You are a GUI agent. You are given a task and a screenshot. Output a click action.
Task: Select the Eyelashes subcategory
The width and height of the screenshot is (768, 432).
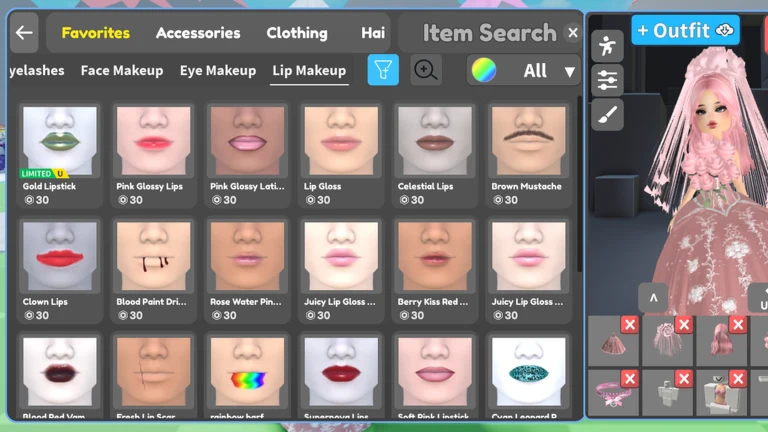[37, 71]
